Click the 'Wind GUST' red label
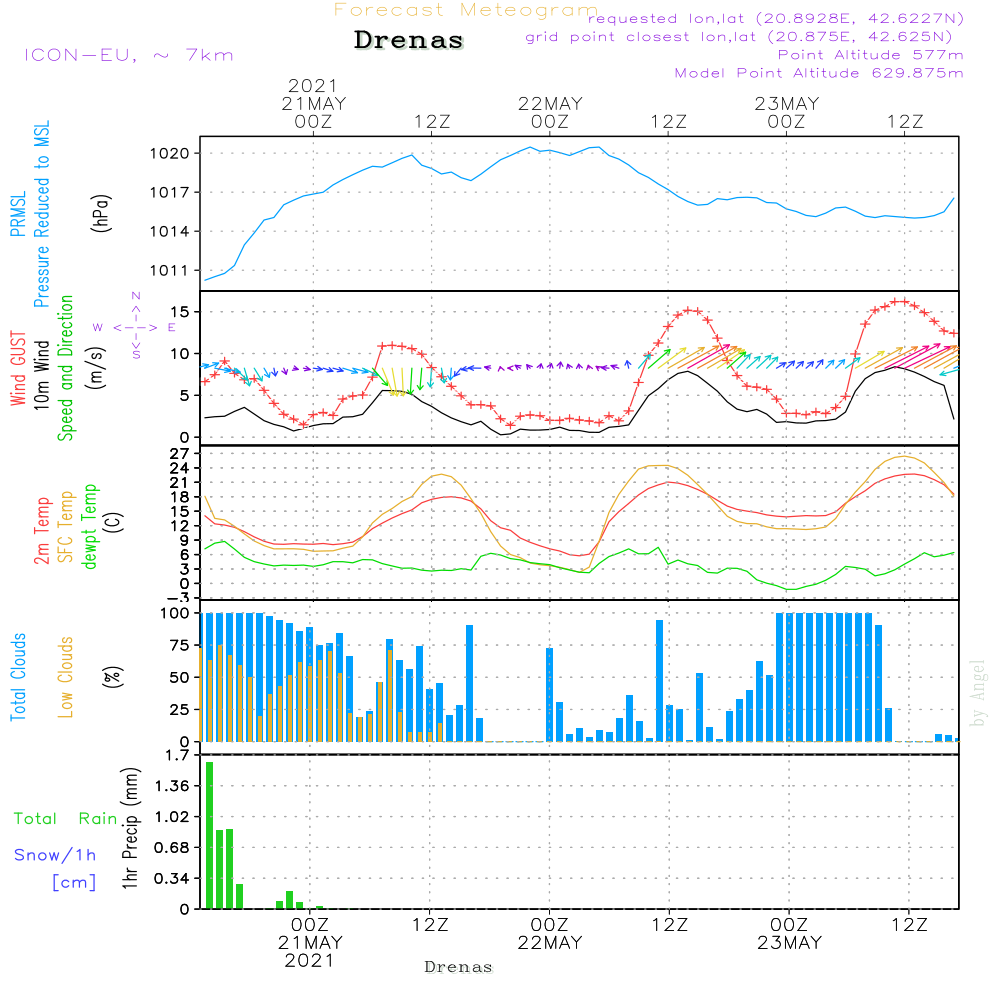 [18, 368]
